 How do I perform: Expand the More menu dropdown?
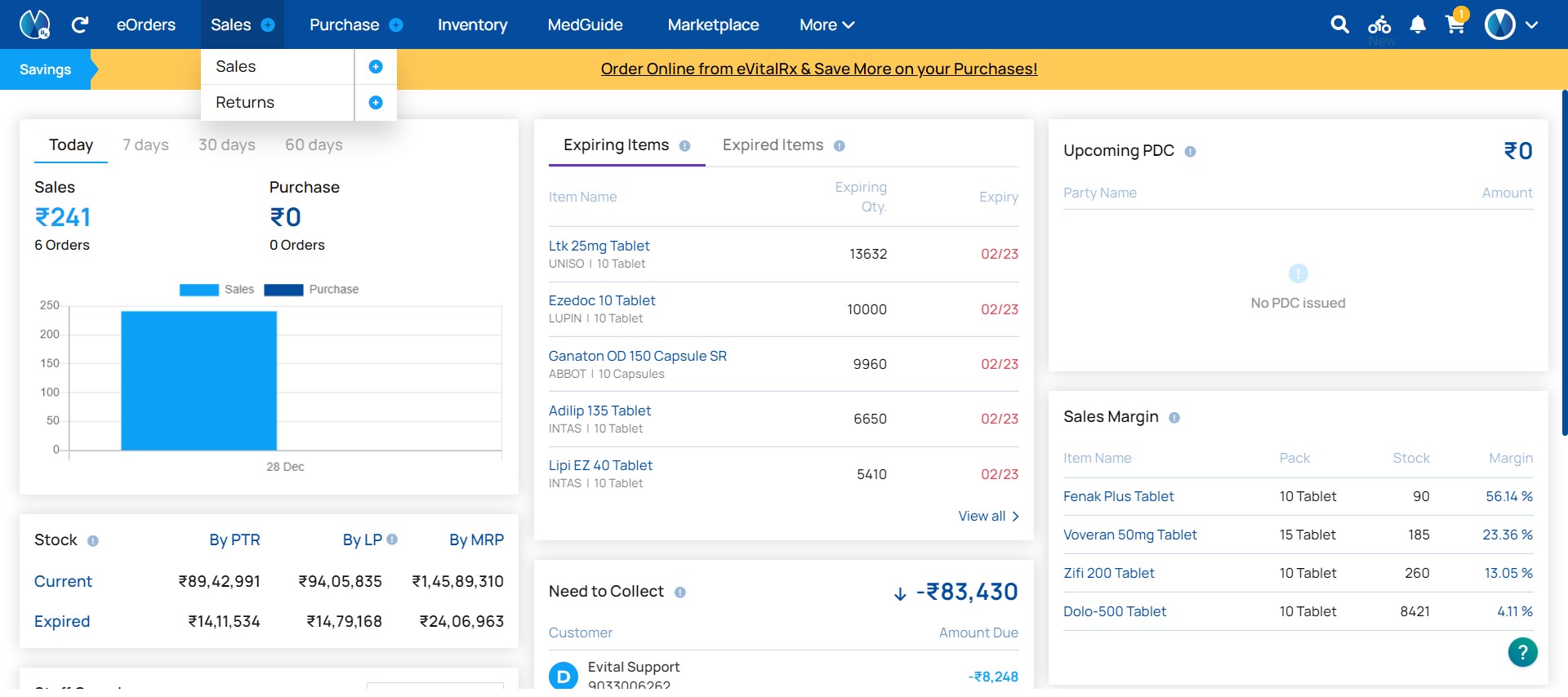[x=826, y=25]
